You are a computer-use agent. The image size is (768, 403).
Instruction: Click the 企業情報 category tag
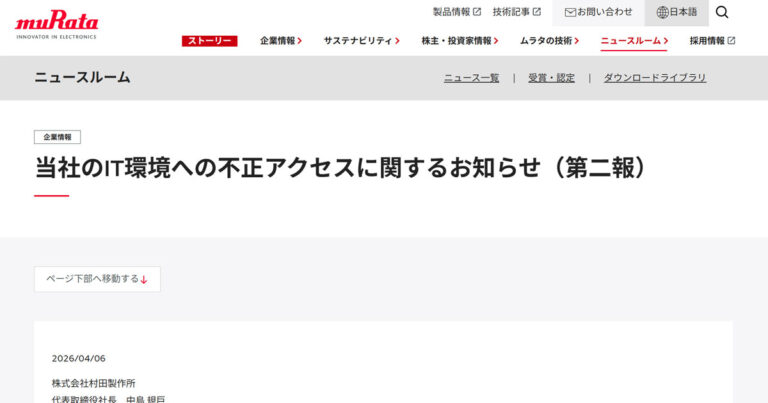[57, 137]
